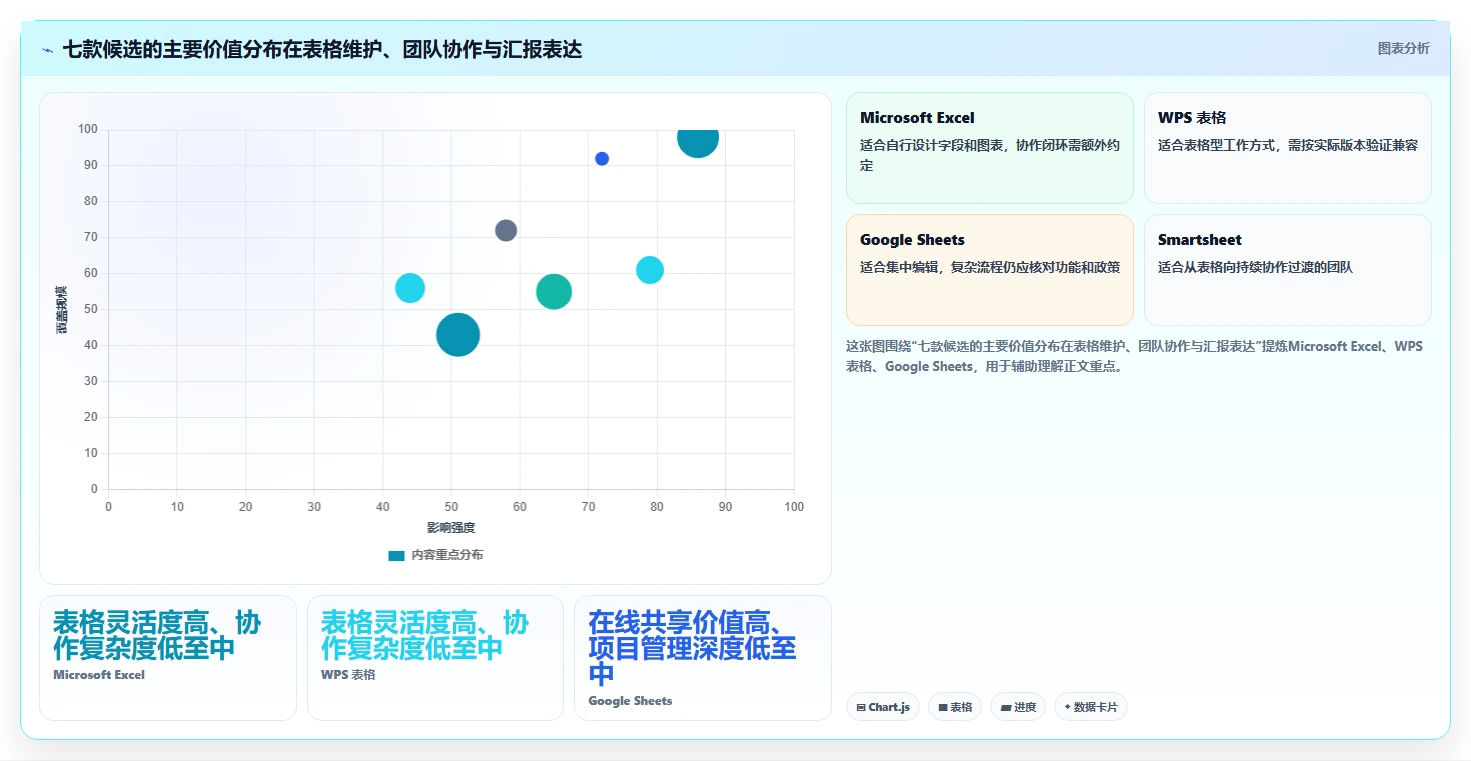Click the 数据卡片 tag chip
This screenshot has height=761, width=1471.
point(1091,707)
